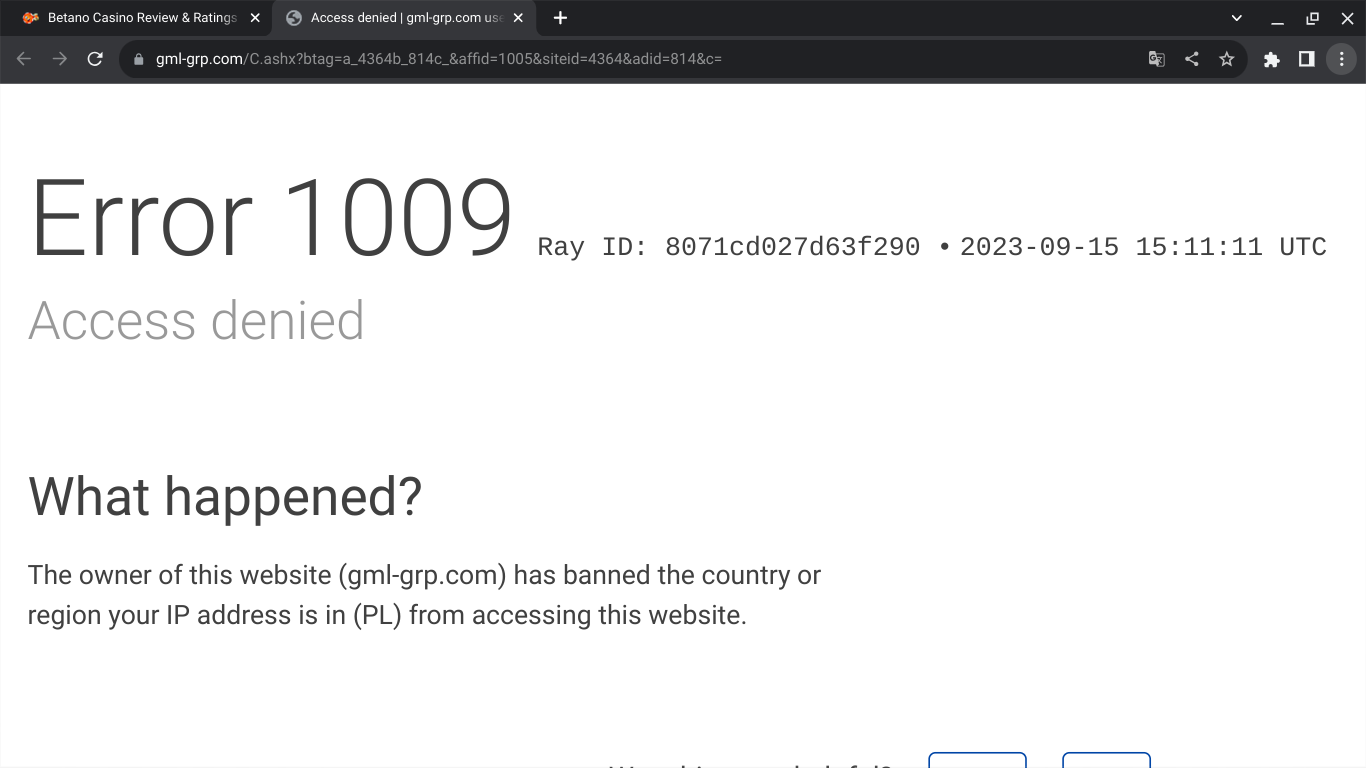Minimize the Chrome window

[1277, 18]
